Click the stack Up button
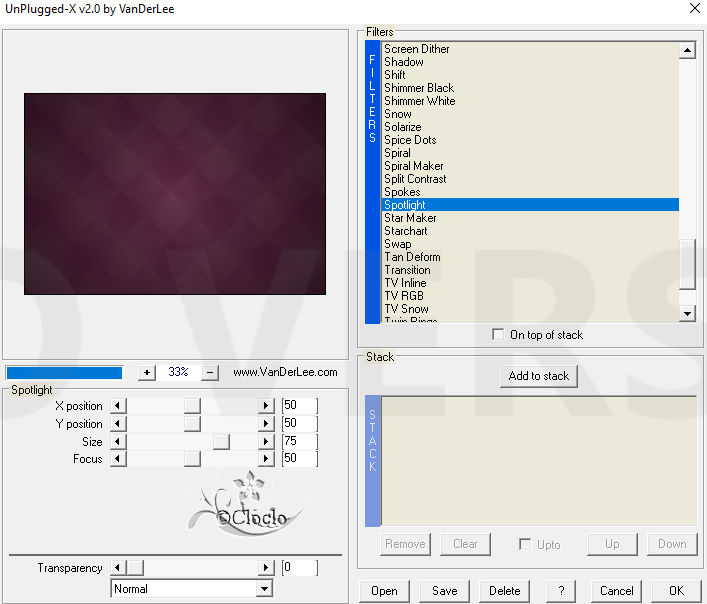 coord(612,545)
